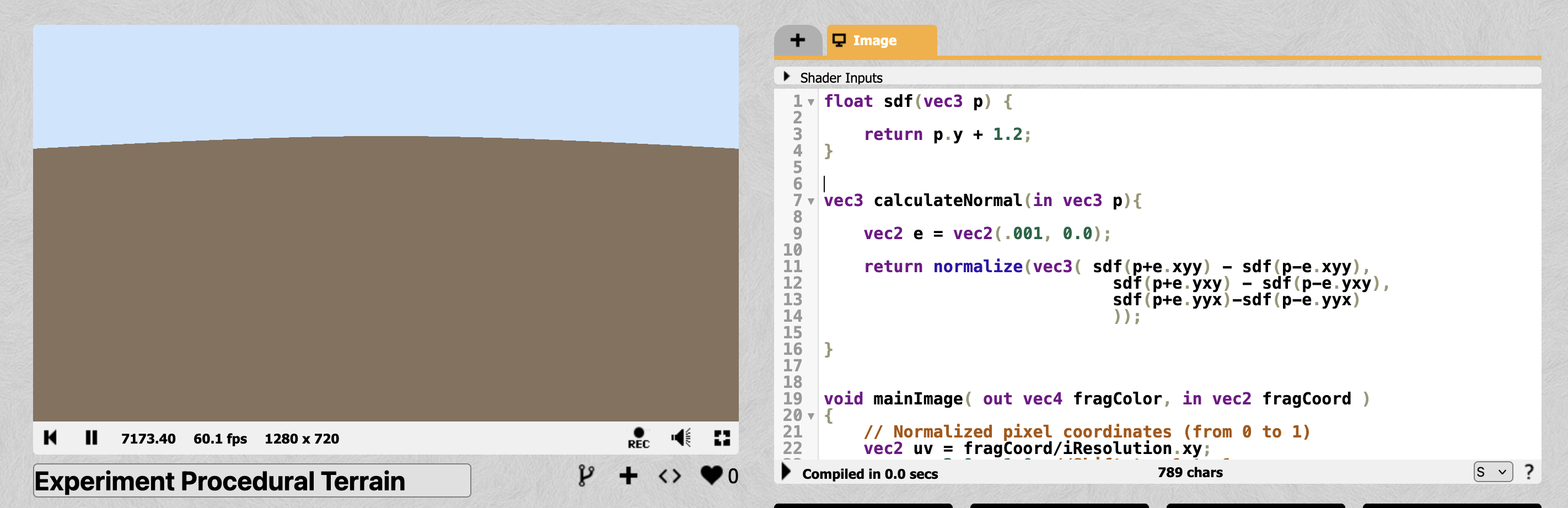The image size is (1568, 508).
Task: Add a new buffer tab with plus
Action: click(x=797, y=40)
